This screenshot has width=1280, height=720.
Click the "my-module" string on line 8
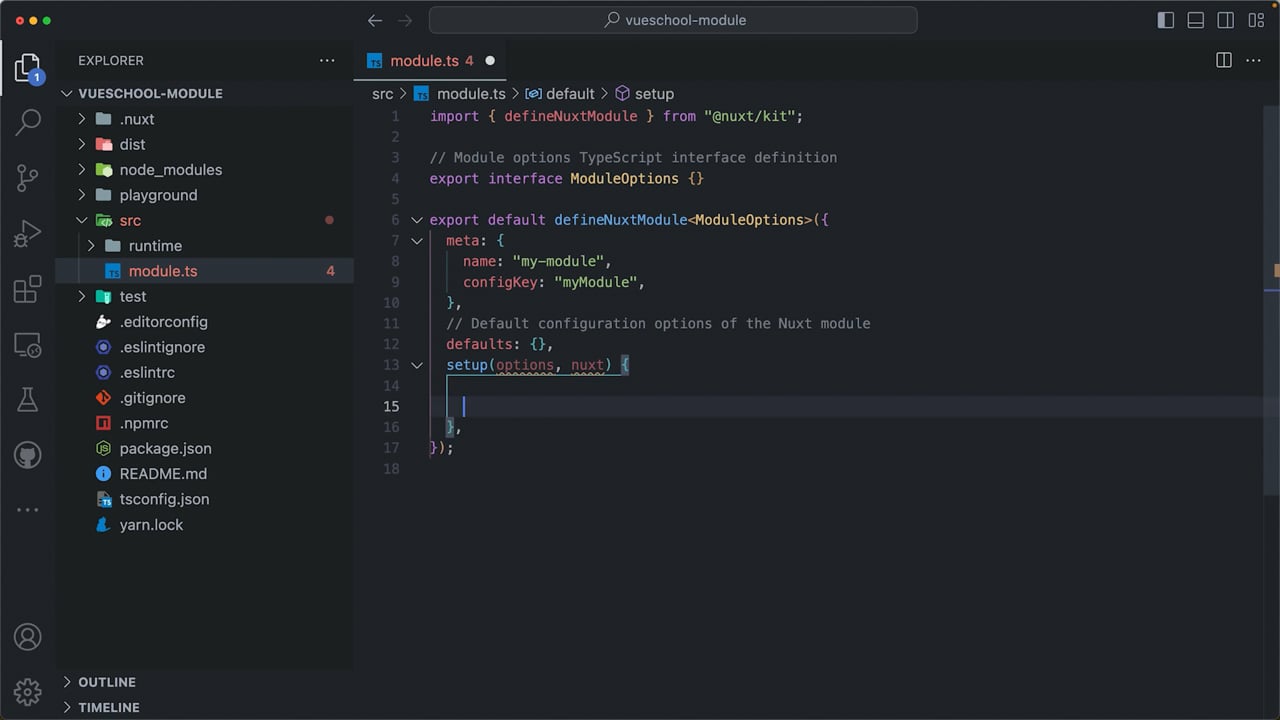point(558,261)
